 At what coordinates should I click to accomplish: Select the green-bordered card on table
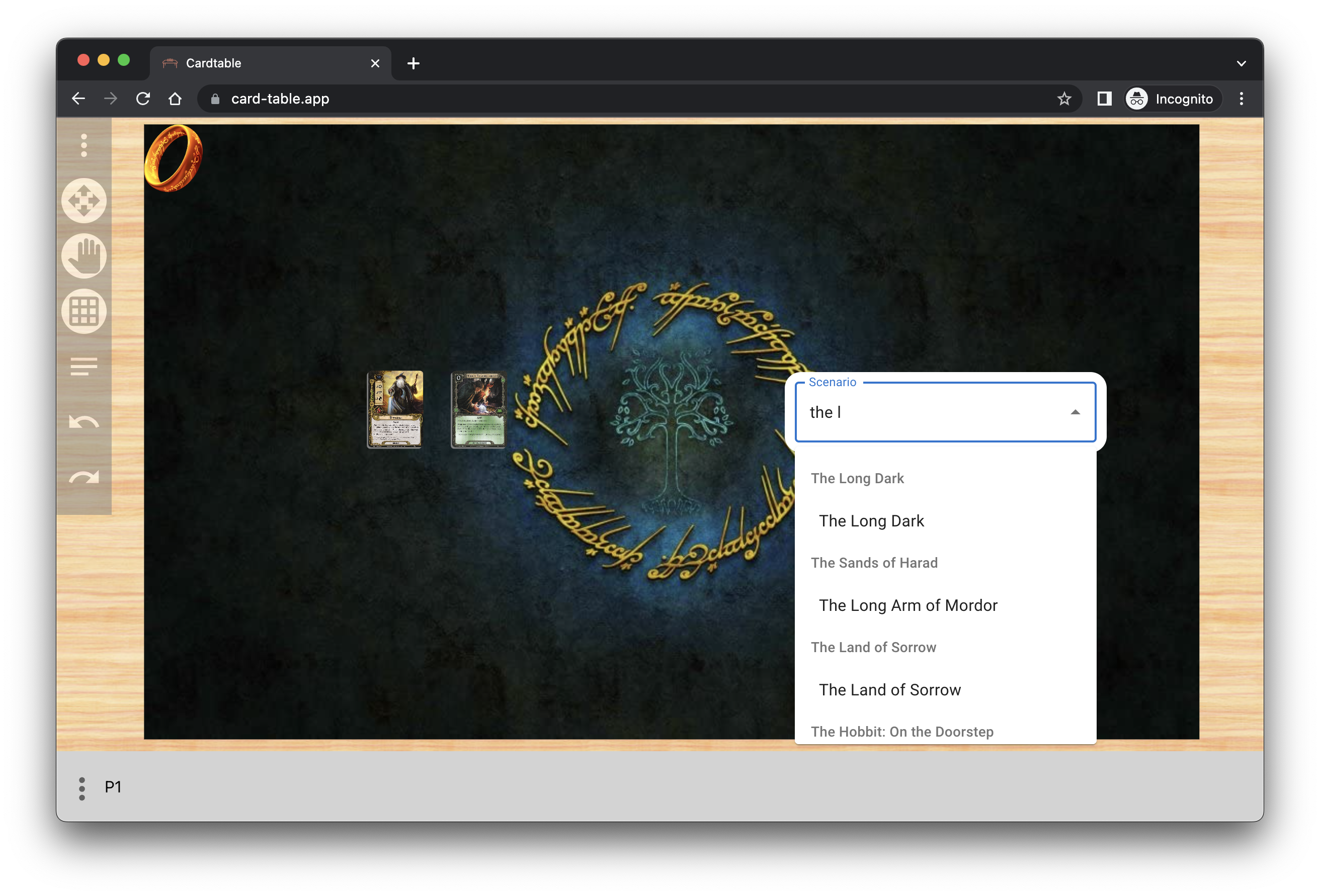478,409
